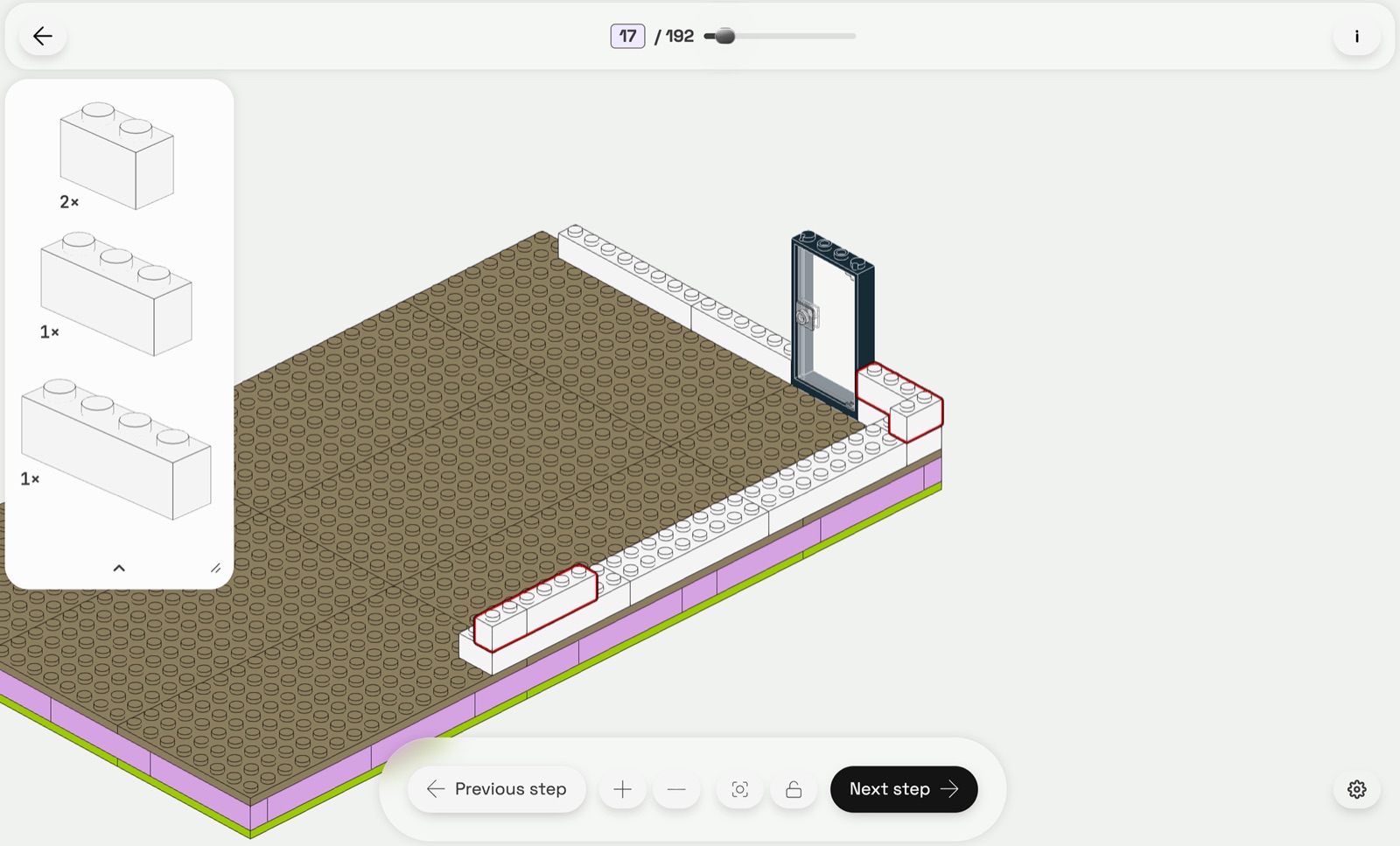Go back using the top-left arrow
Image resolution: width=1400 pixels, height=846 pixels.
click(43, 36)
